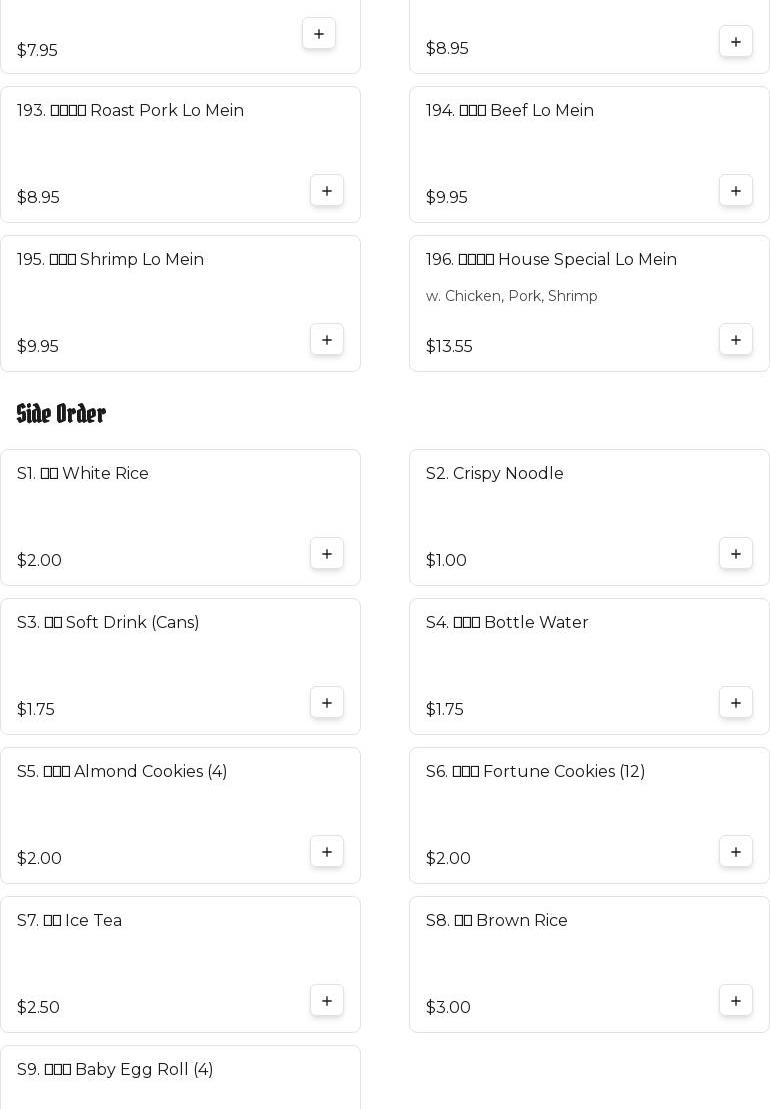This screenshot has width=770, height=1109.
Task: Add Fortune Cookies (12) to cart
Action: [x=736, y=852]
